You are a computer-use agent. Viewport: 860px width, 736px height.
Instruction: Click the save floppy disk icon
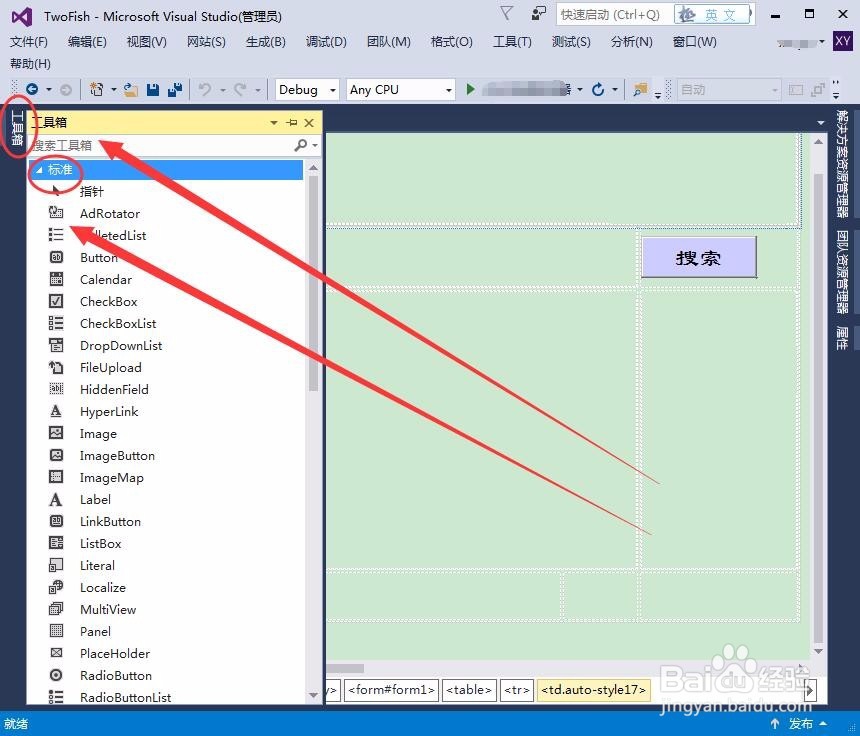pos(153,89)
